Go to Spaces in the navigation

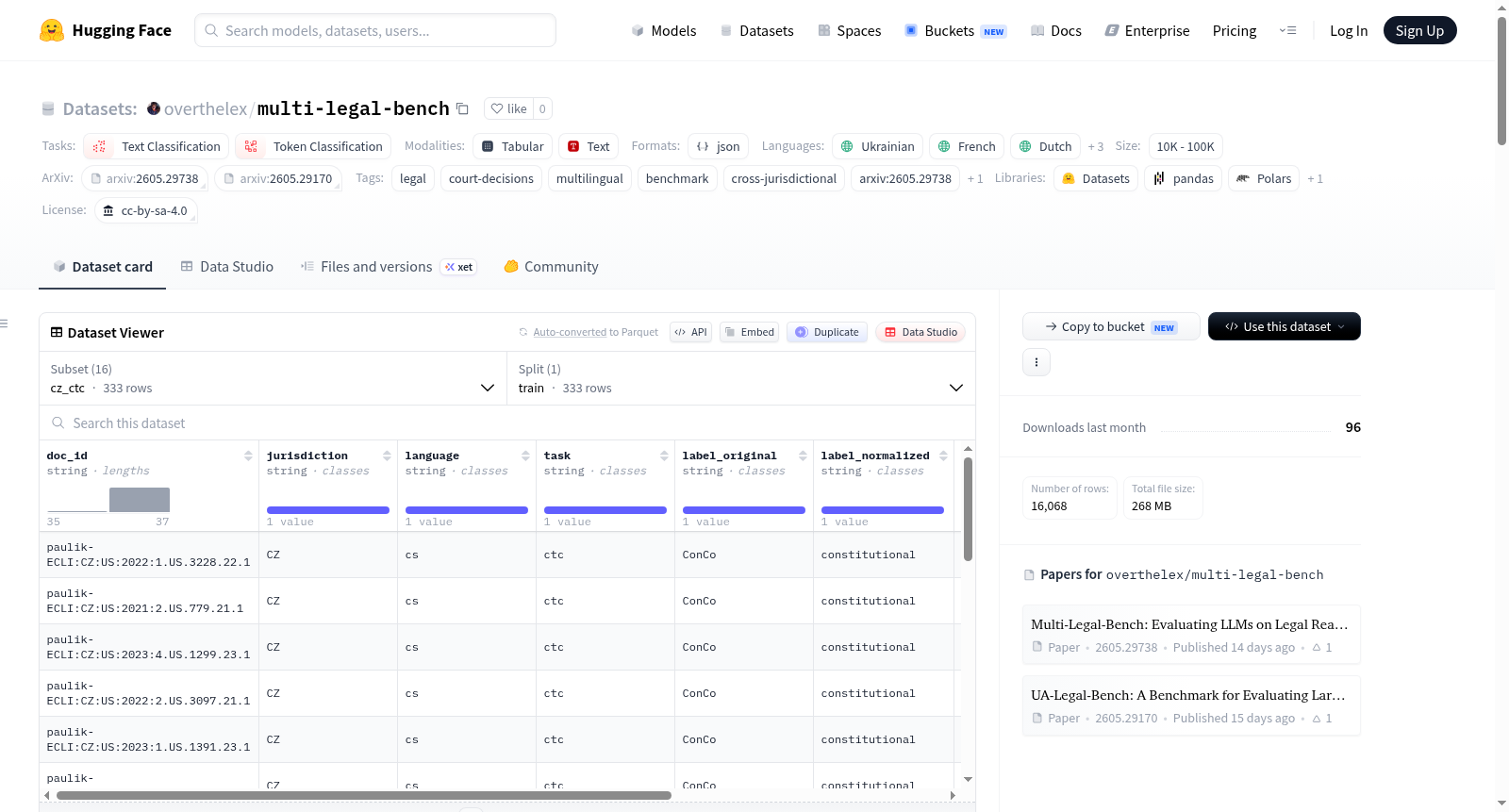(x=849, y=30)
